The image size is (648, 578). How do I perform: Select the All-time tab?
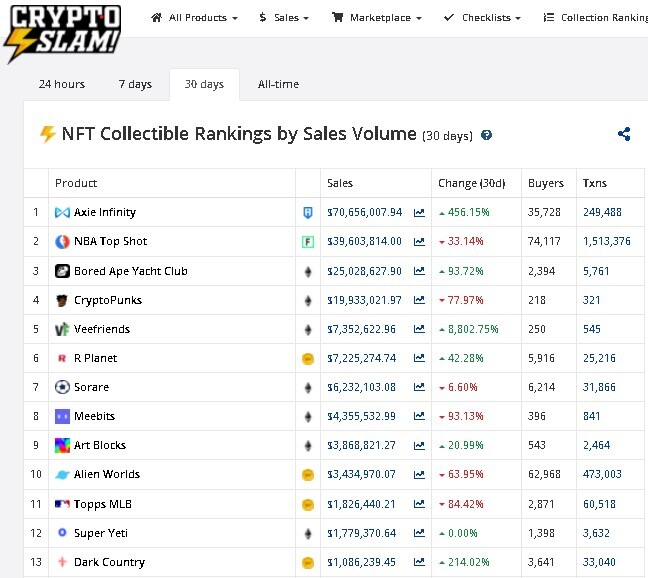(278, 84)
